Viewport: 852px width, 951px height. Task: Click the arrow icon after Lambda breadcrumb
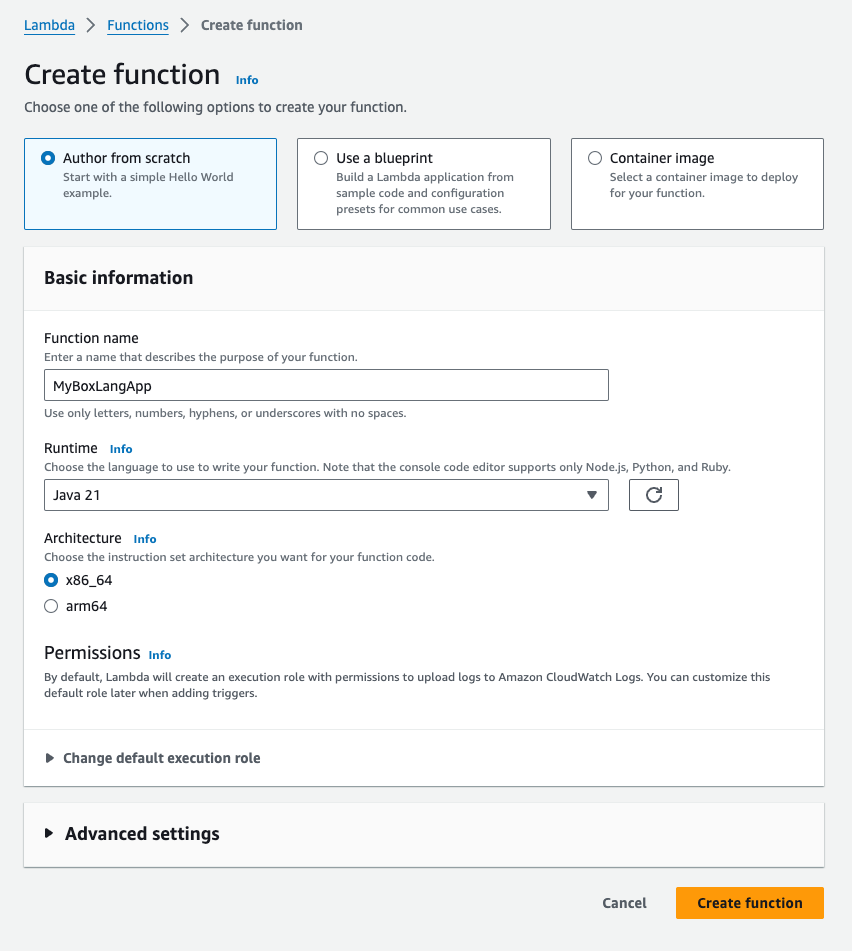tap(91, 25)
